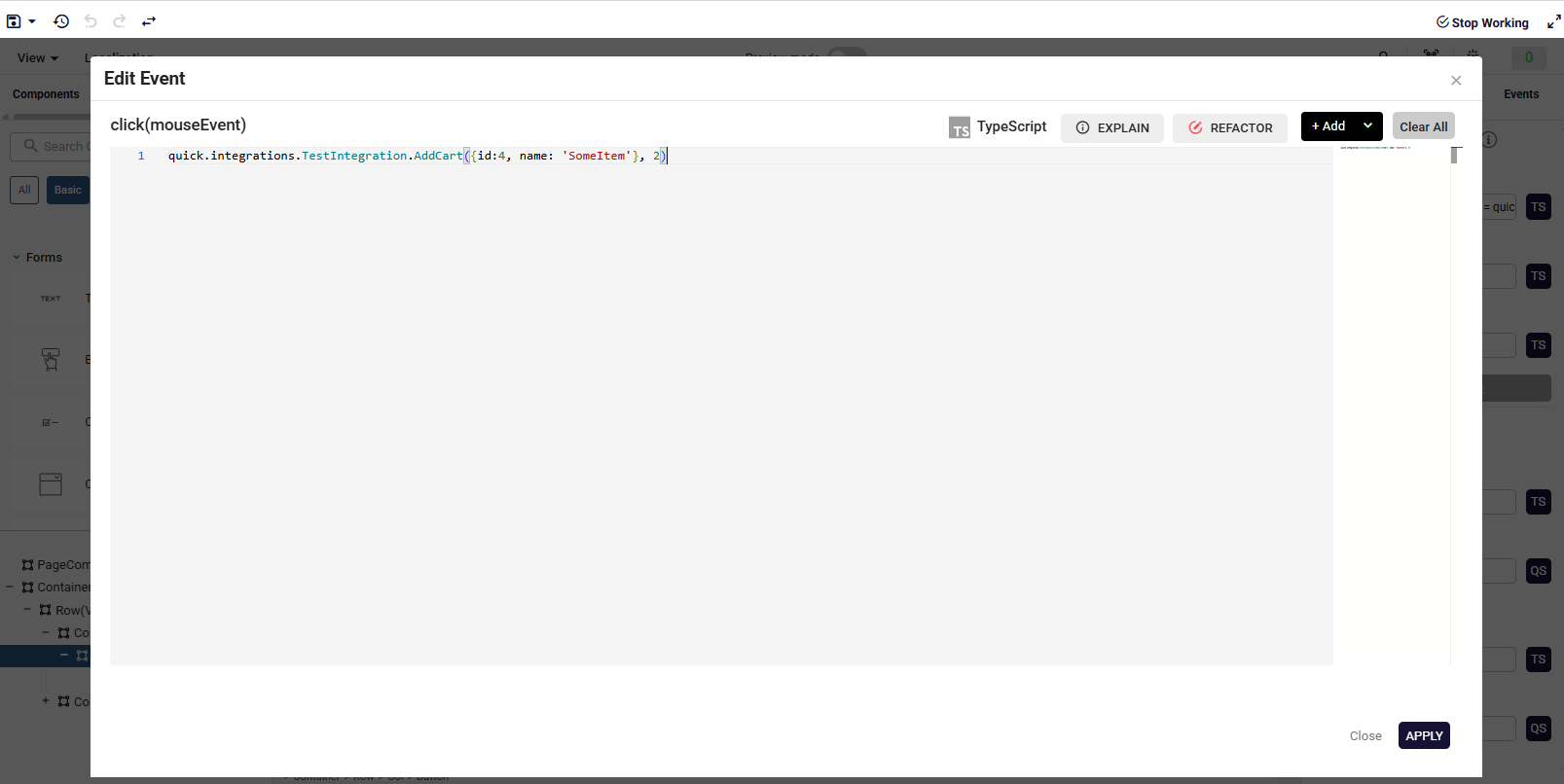Click the redo arrow icon
1564x784 pixels.
(x=120, y=21)
